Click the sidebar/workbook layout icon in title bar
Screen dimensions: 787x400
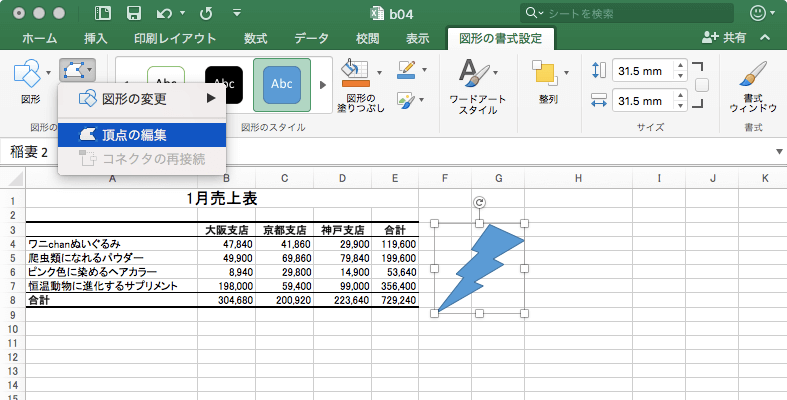(x=102, y=13)
